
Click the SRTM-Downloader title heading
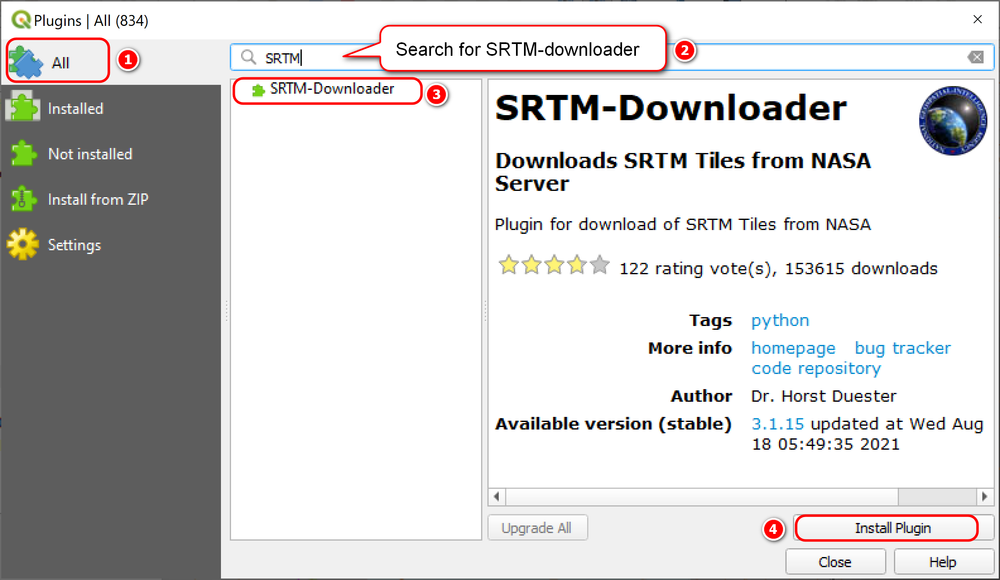[x=671, y=108]
